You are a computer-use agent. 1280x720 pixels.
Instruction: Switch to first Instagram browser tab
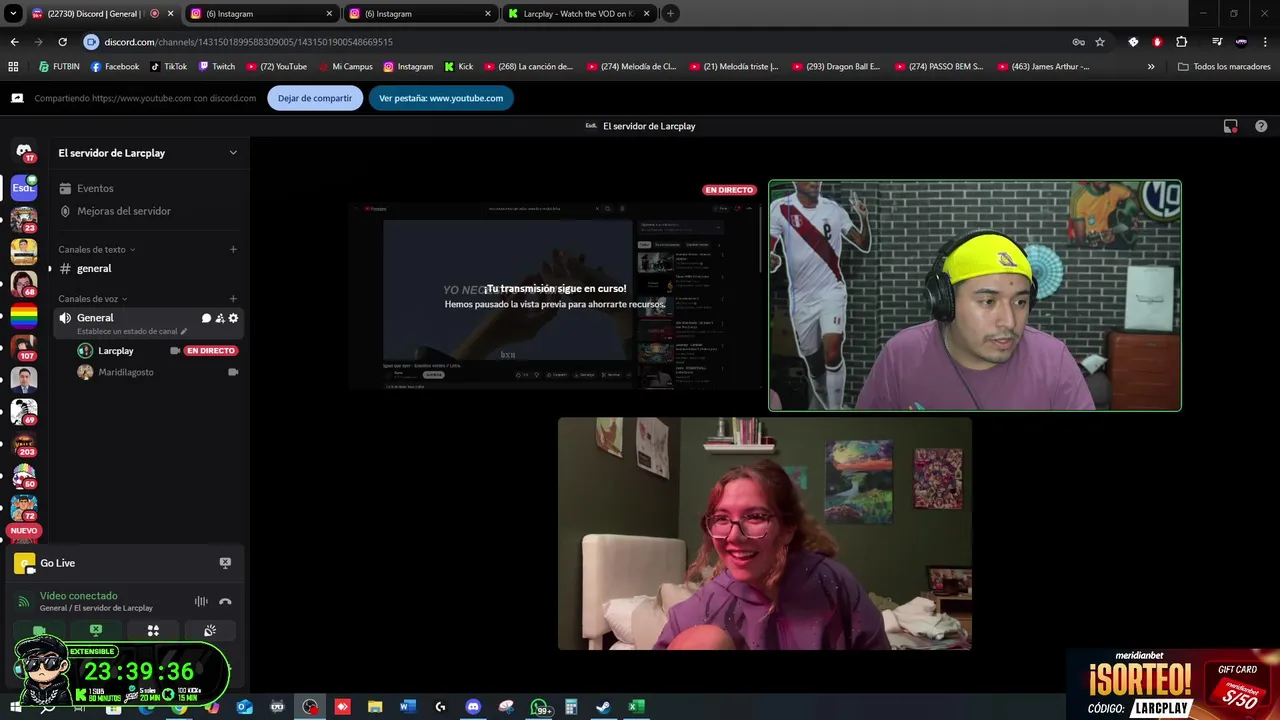tap(262, 14)
